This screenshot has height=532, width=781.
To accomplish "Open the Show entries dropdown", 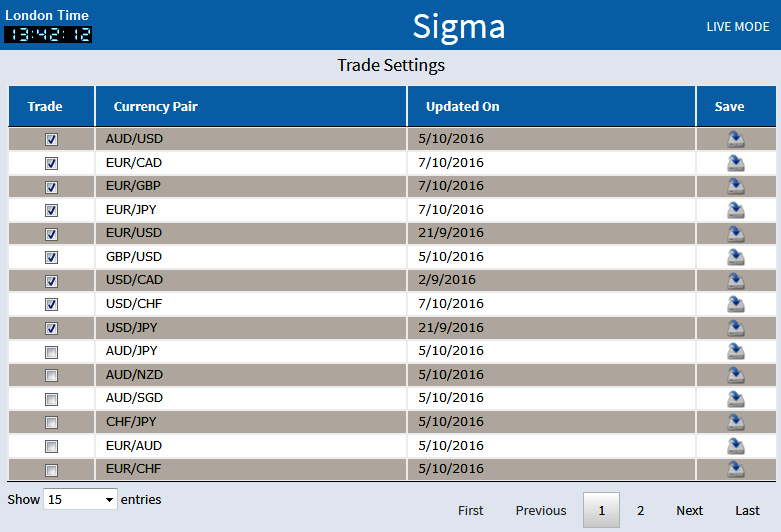I will click(x=80, y=499).
